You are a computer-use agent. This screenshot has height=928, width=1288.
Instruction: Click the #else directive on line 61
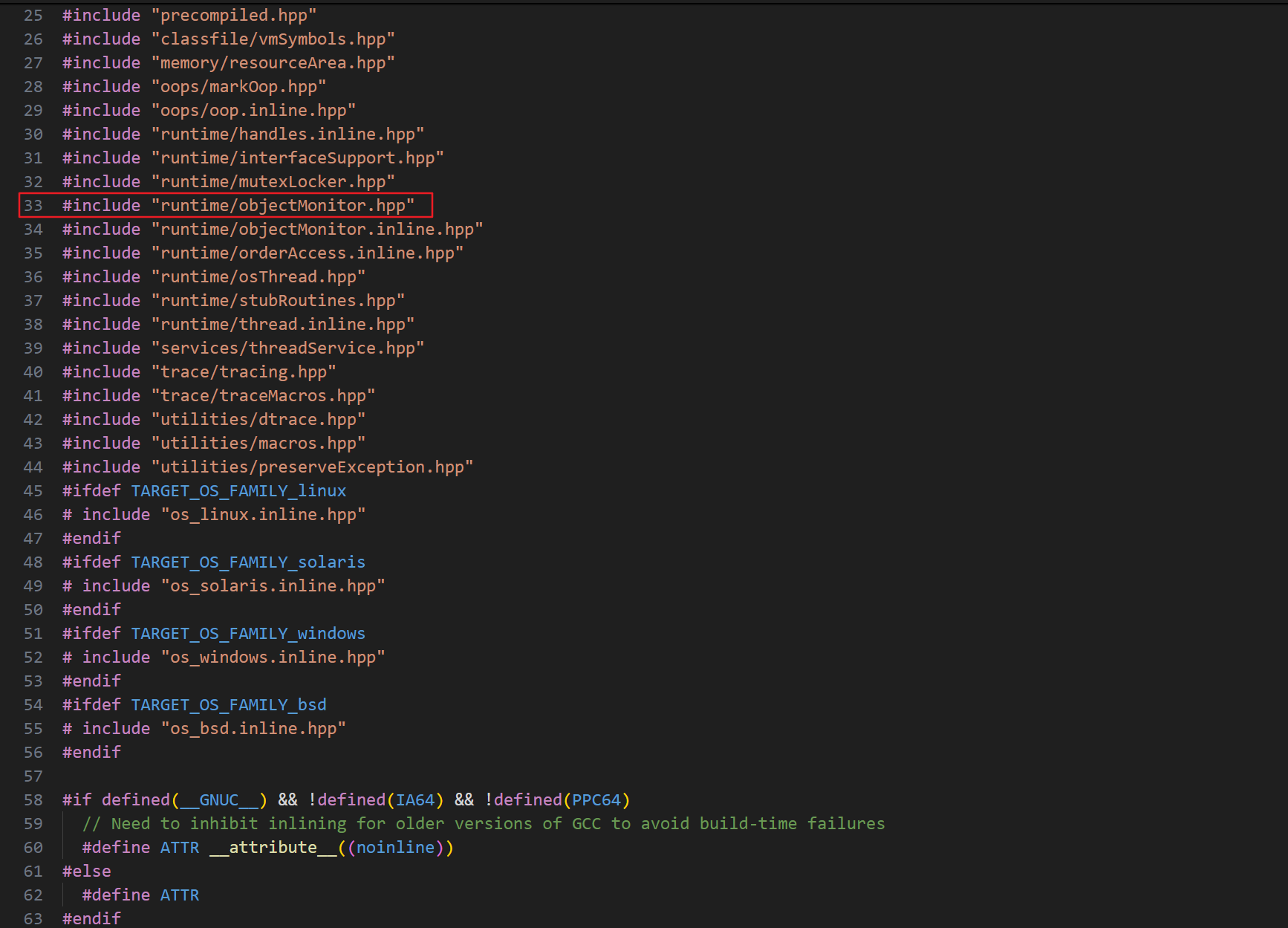click(87, 872)
